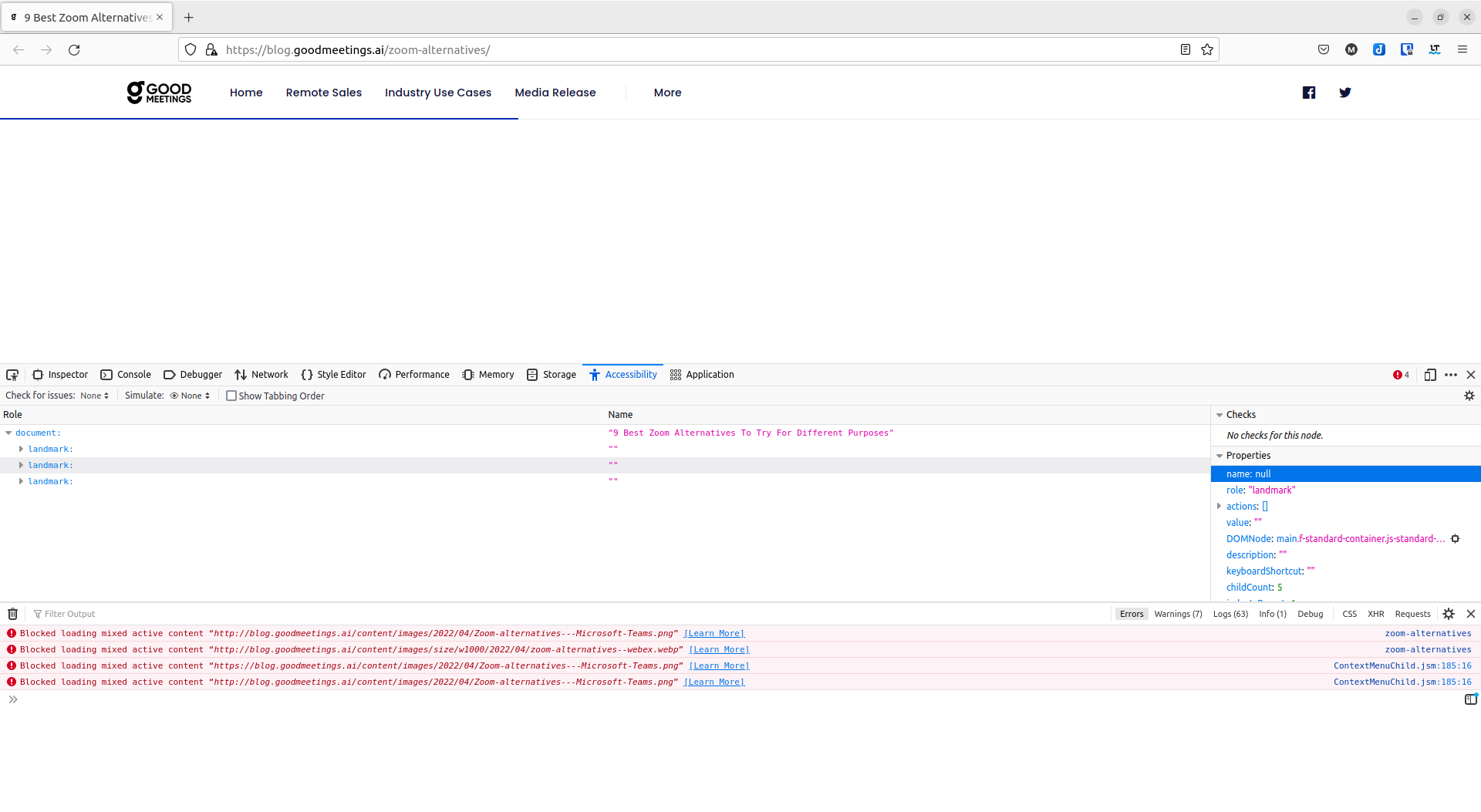Screen dimensions: 1481x812
Task: Toggle reader view icon in address bar
Action: click(1186, 50)
